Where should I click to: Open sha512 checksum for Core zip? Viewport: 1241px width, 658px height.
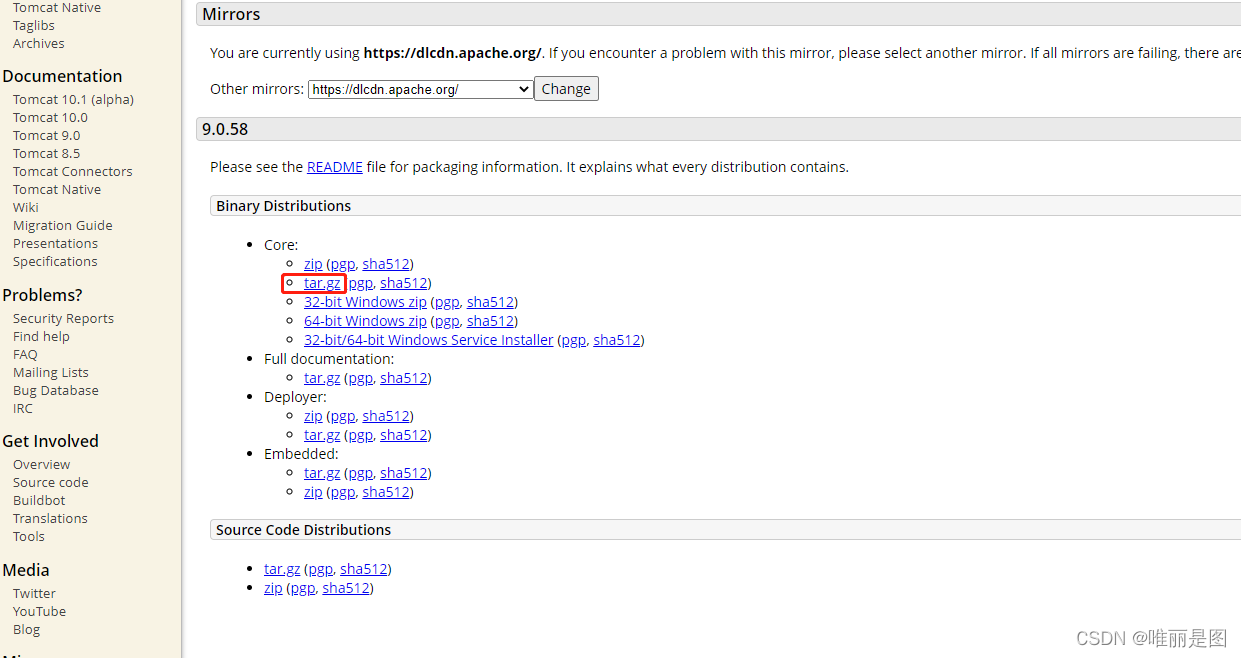click(386, 264)
